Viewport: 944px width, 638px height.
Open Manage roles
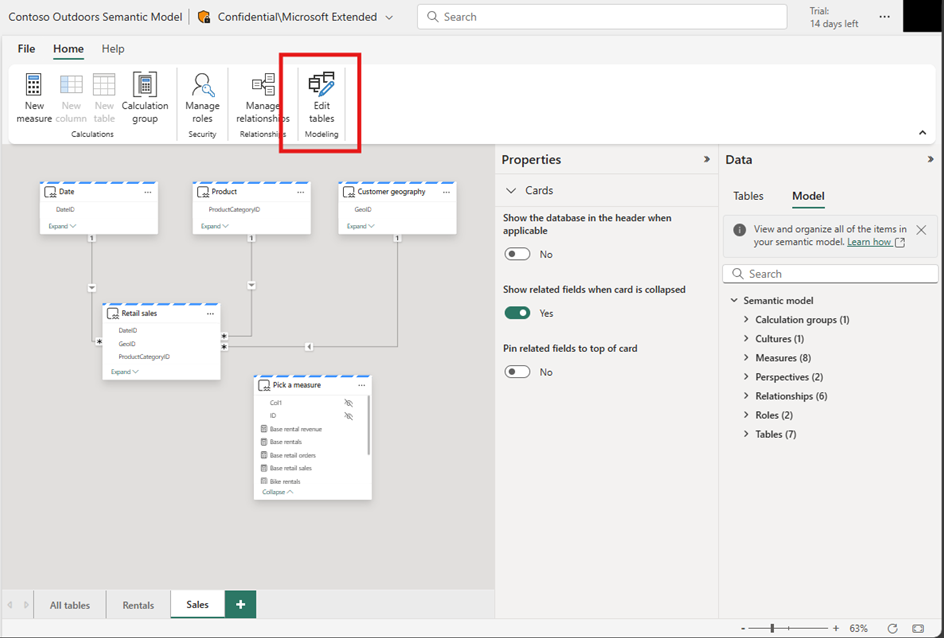[202, 98]
